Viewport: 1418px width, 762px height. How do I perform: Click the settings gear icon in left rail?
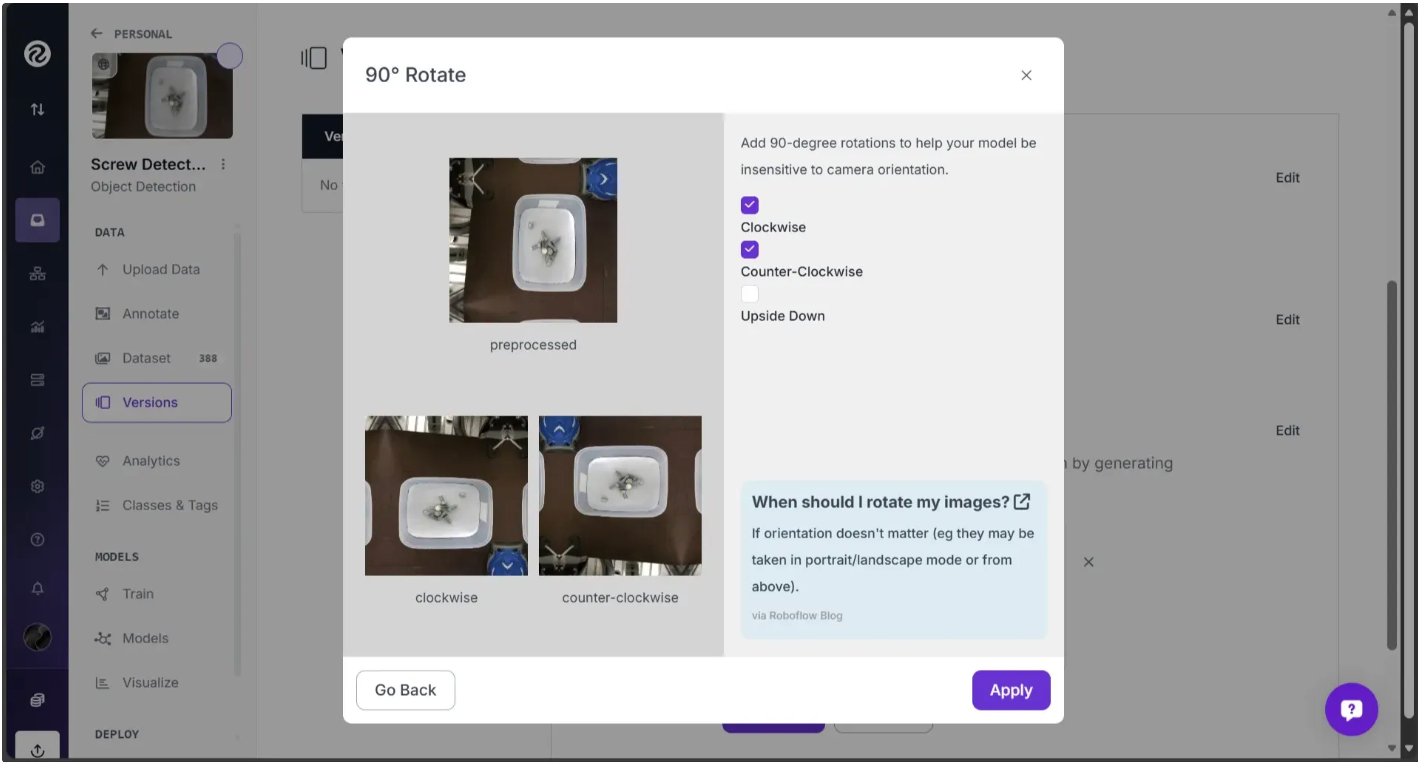pos(37,486)
